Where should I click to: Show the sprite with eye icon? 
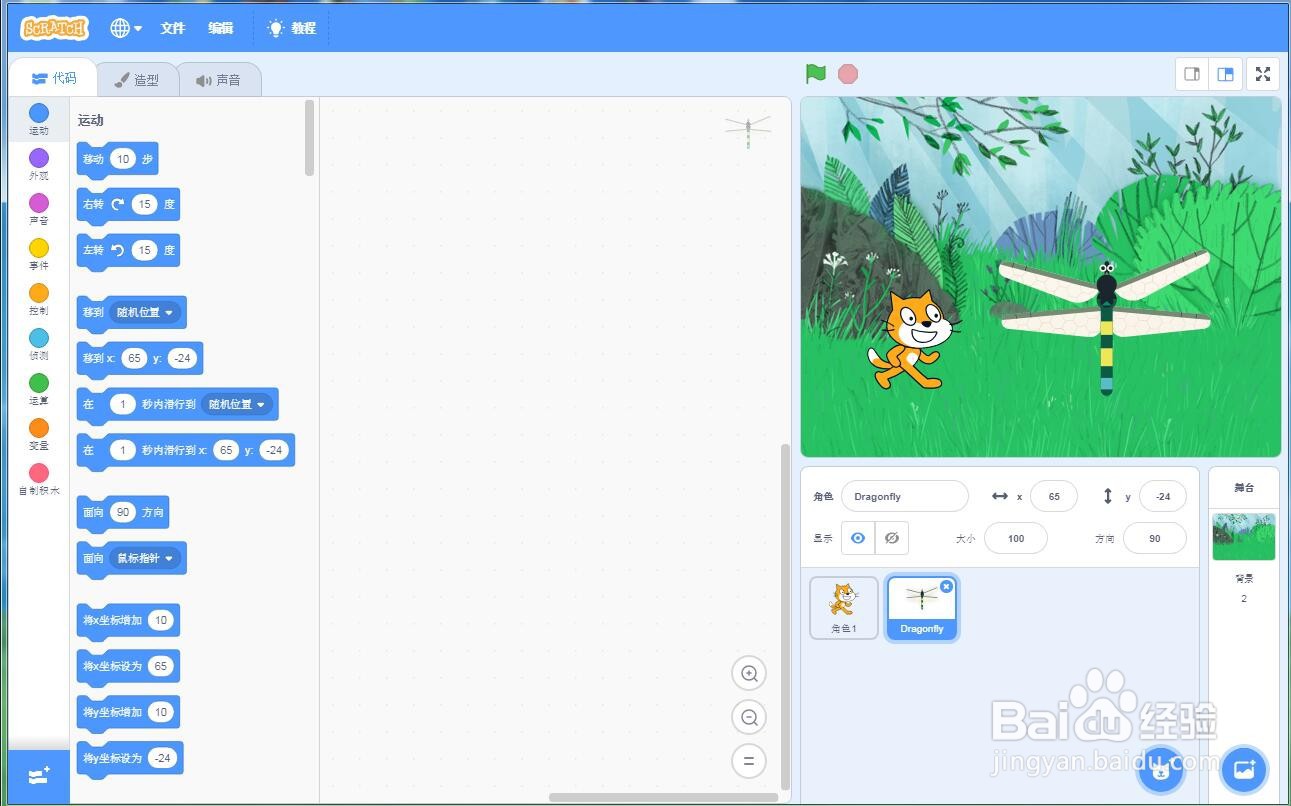[x=858, y=538]
